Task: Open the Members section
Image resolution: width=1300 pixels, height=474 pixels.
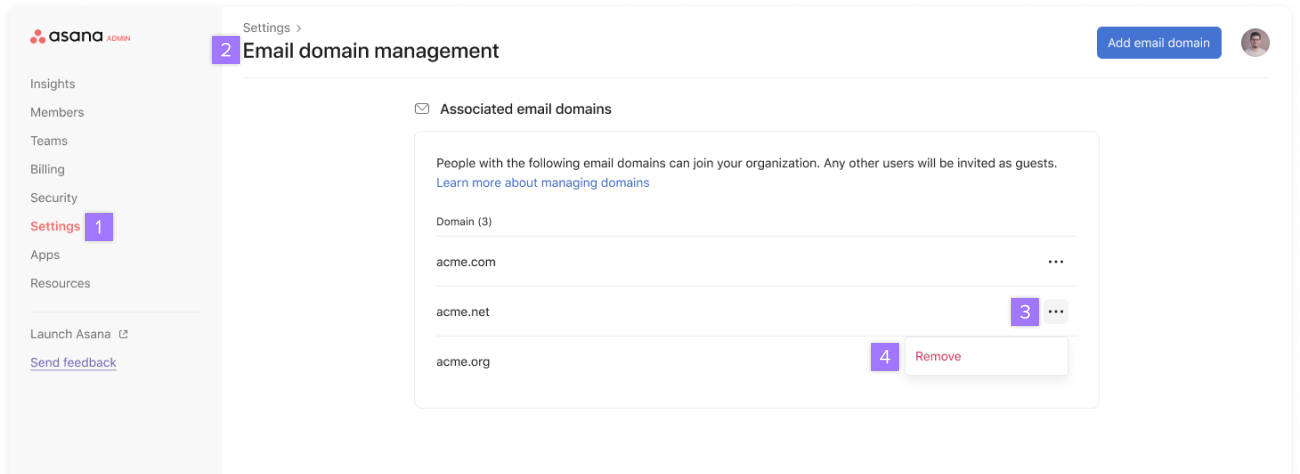Action: pyautogui.click(x=57, y=112)
